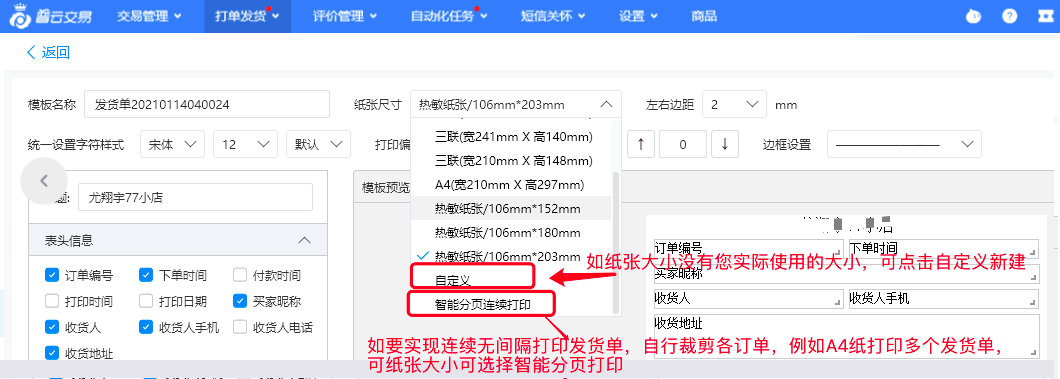Uncheck the 收货地址 checkbox
This screenshot has height=379, width=1060.
coord(51,353)
